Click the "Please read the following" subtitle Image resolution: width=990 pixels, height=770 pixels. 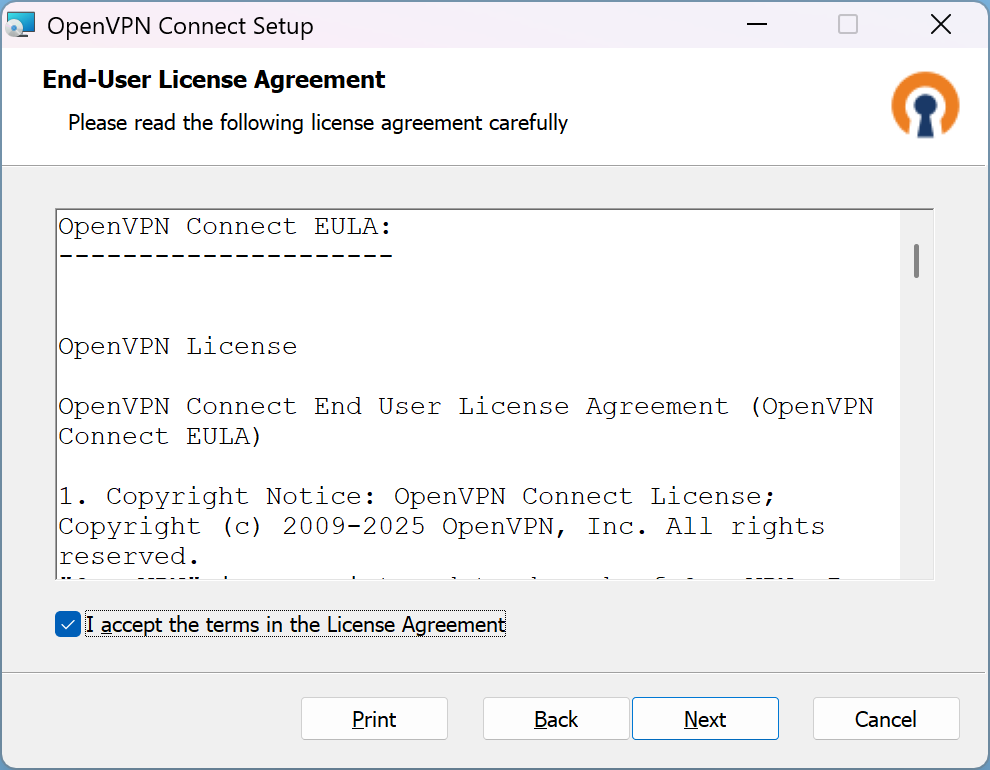[318, 123]
